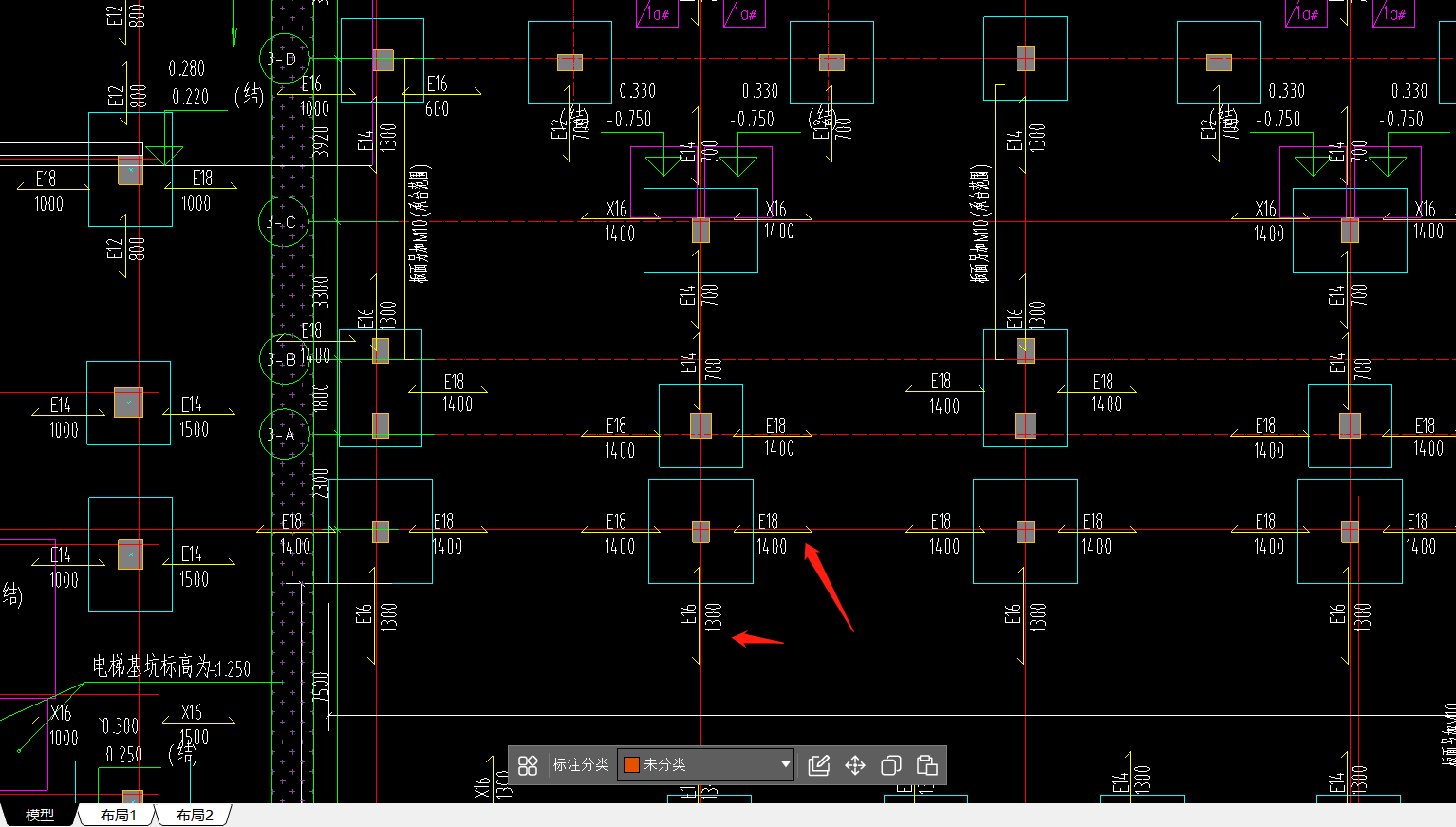Screen dimensions: 1456x827
Task: Switch to the 模型 tab
Action: pyautogui.click(x=39, y=816)
